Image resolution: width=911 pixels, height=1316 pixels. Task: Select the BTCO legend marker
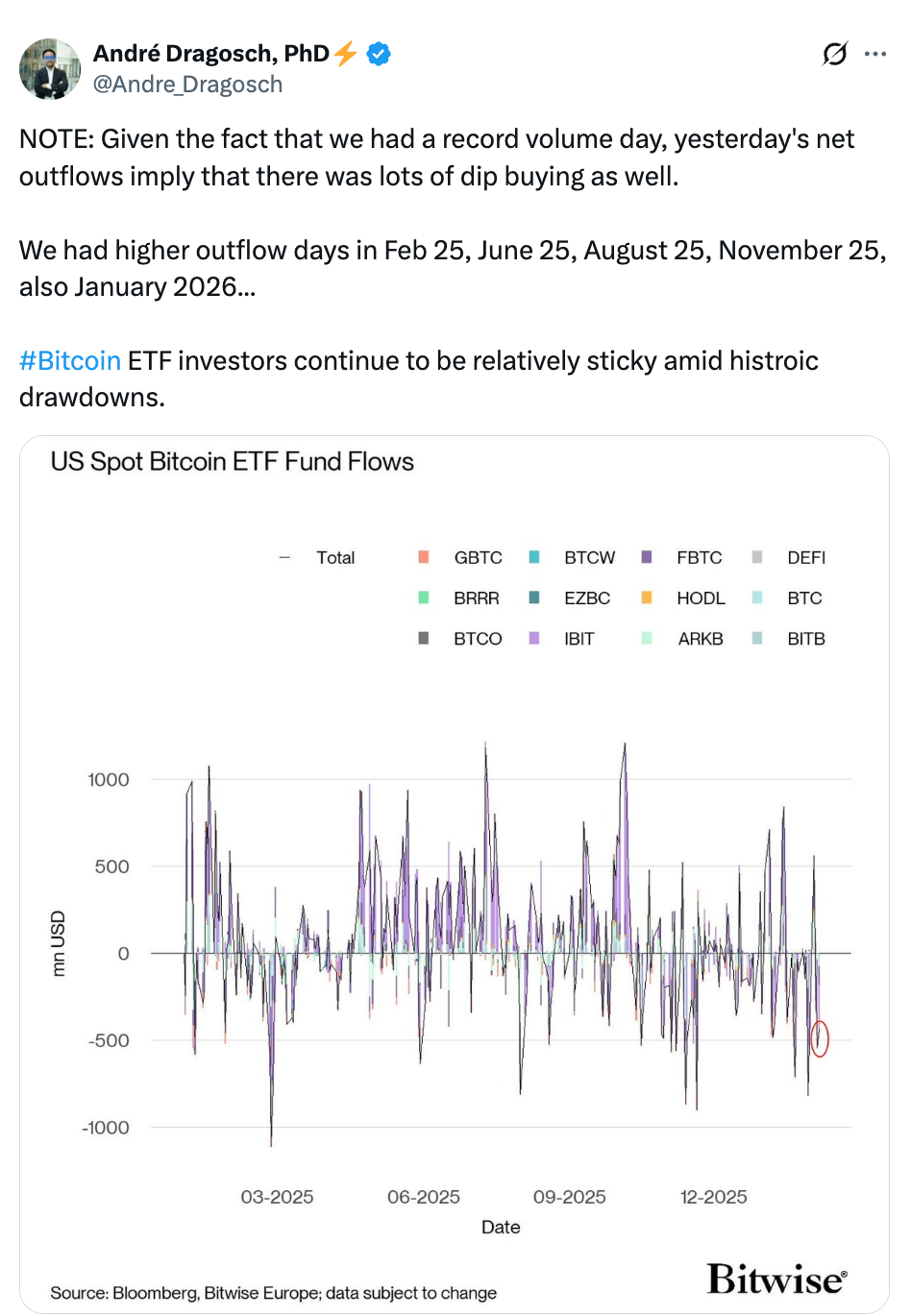[423, 639]
